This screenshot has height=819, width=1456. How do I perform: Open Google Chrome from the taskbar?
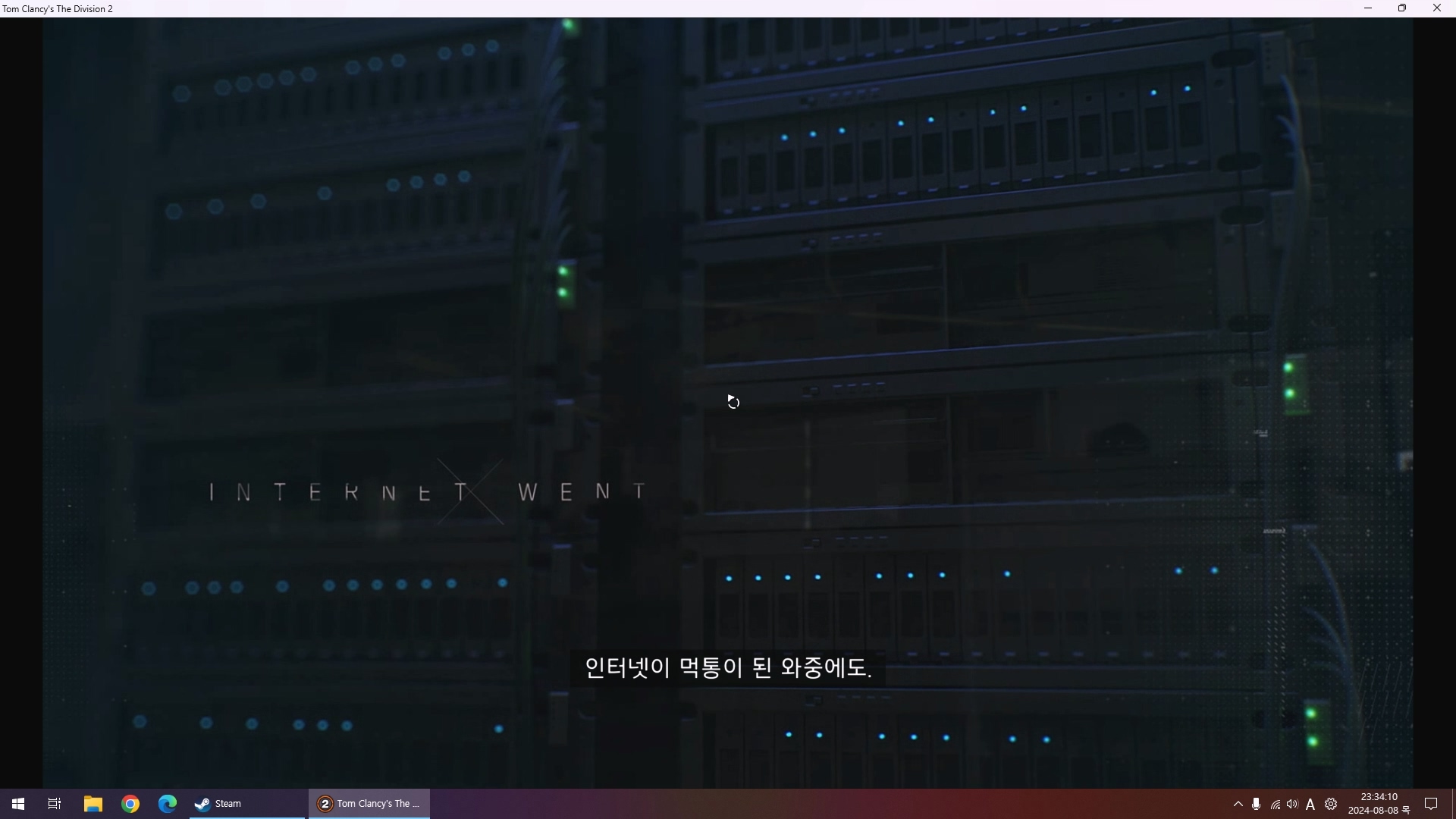(x=130, y=804)
